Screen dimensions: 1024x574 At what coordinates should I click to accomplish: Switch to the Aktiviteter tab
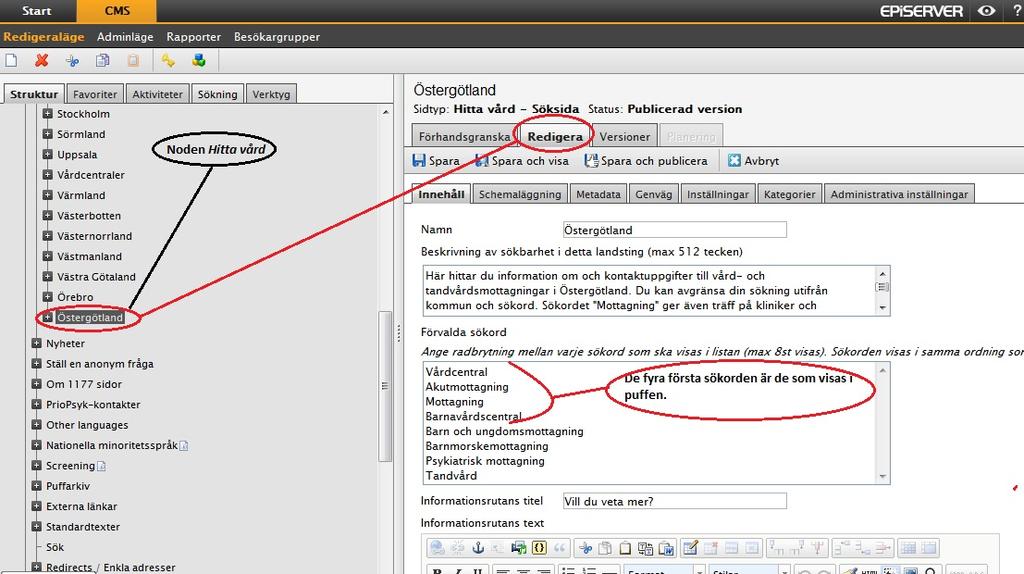157,94
